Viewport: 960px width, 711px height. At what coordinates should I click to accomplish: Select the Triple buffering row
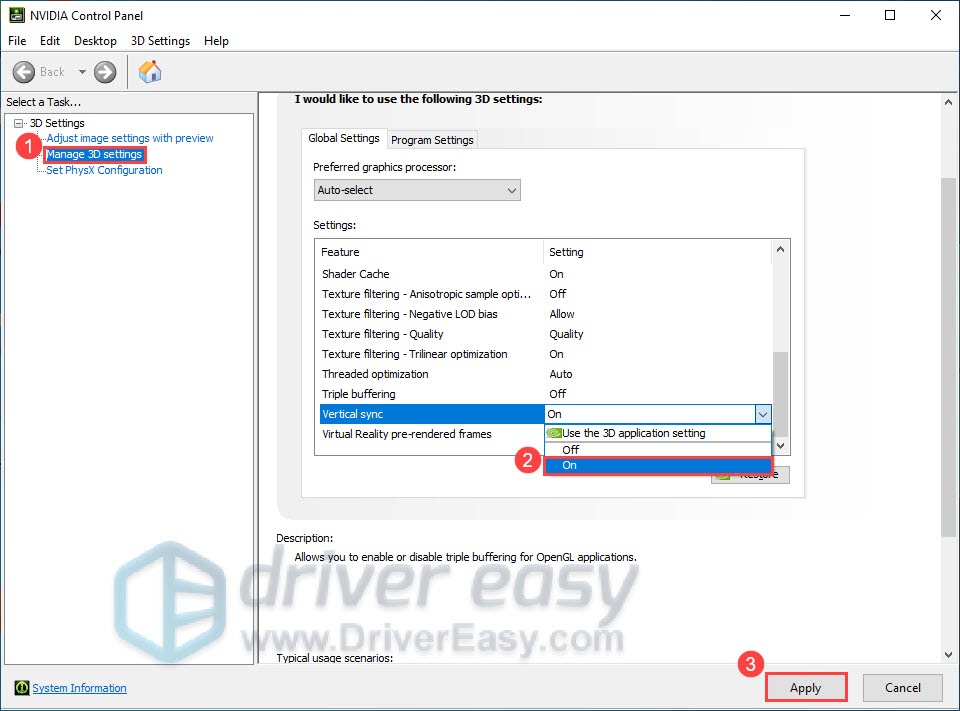[544, 394]
